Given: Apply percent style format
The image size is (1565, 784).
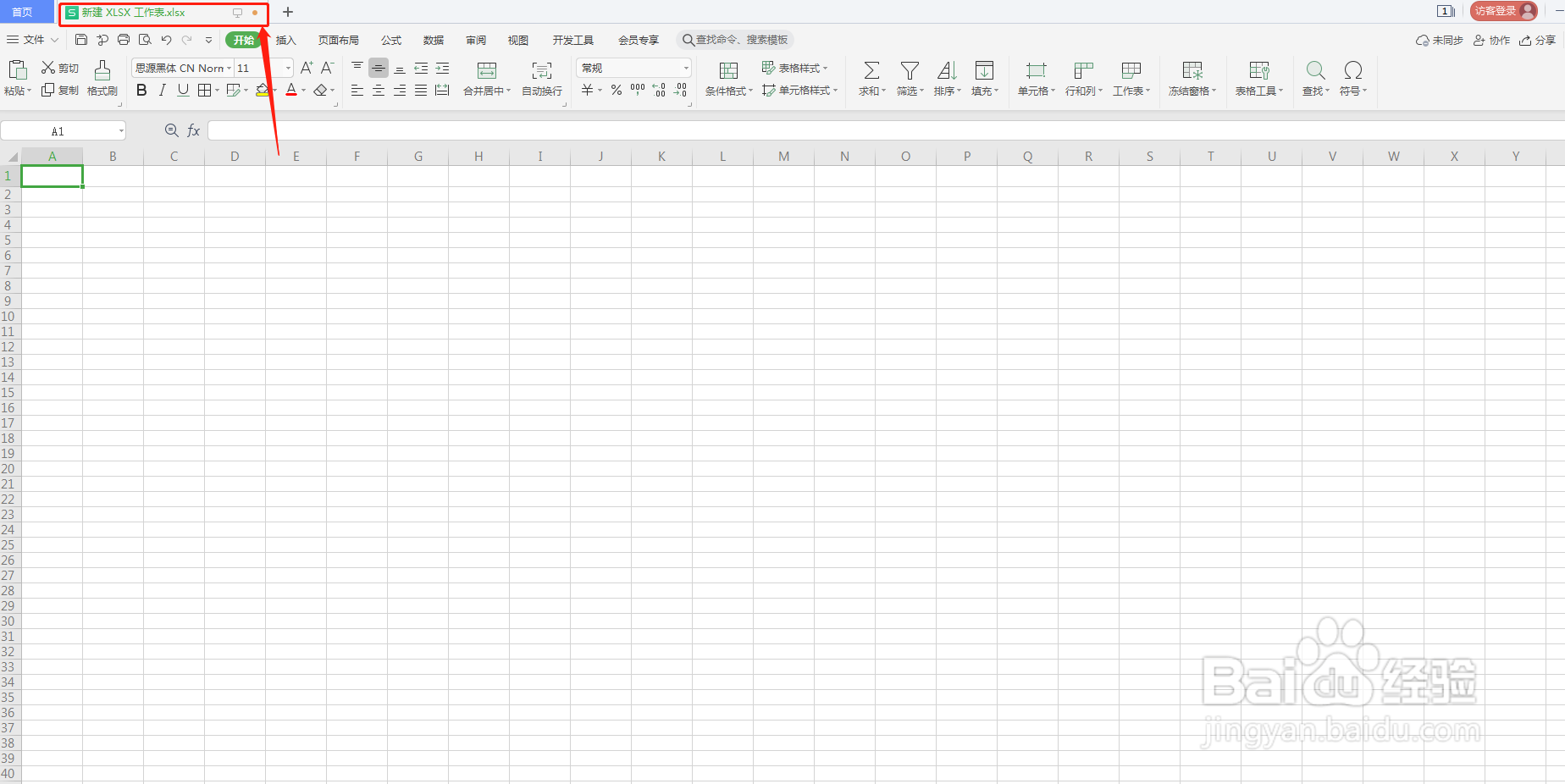Looking at the screenshot, I should click(617, 91).
